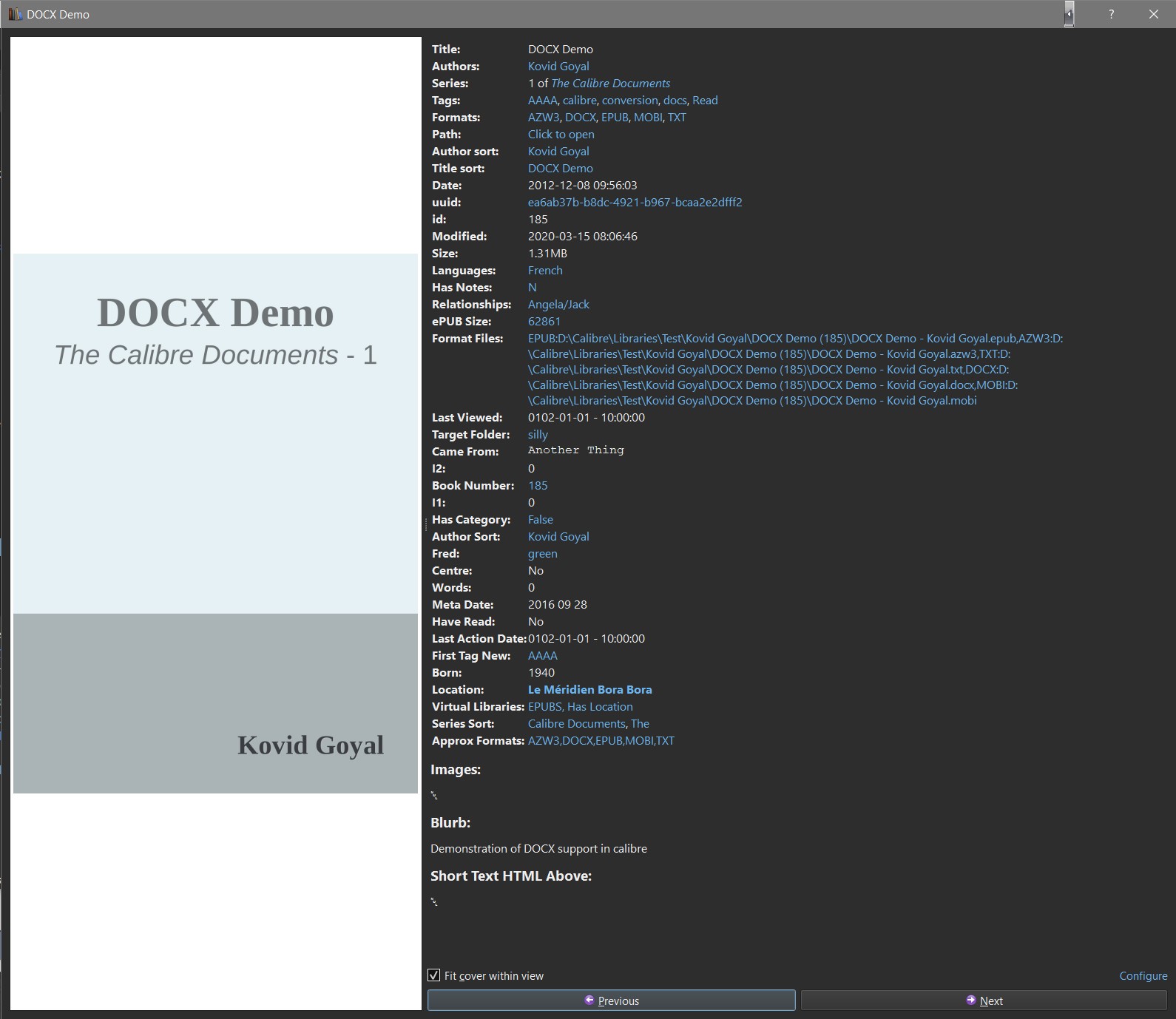Open the Configure link

1143,976
